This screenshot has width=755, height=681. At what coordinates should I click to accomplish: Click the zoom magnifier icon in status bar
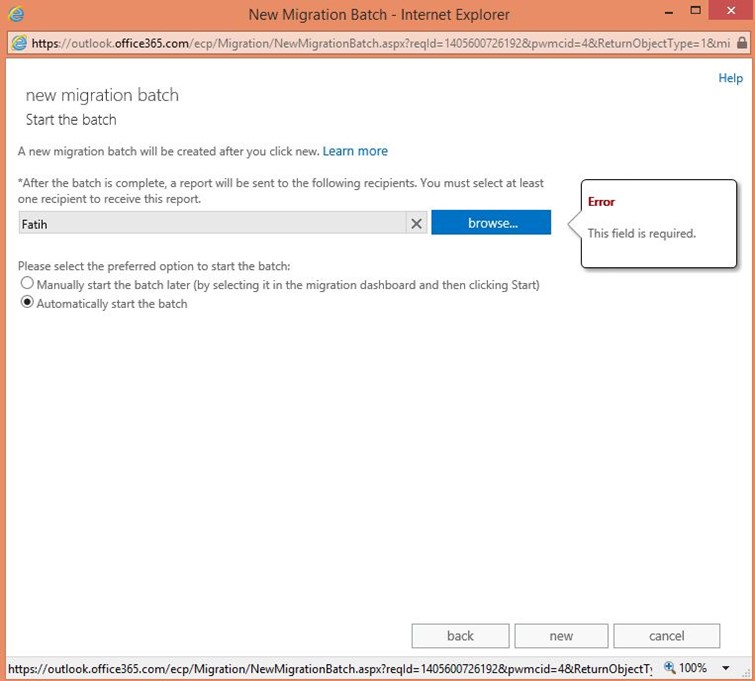click(x=669, y=668)
